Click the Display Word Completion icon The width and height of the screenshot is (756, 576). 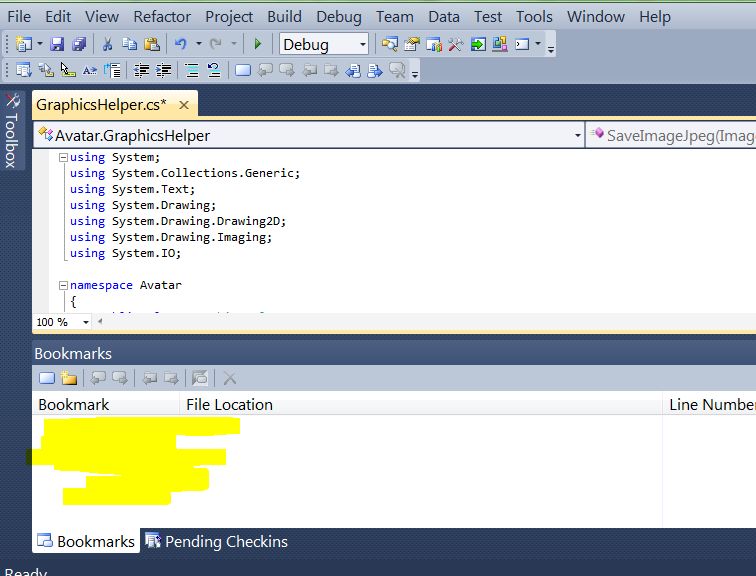pyautogui.click(x=90, y=70)
